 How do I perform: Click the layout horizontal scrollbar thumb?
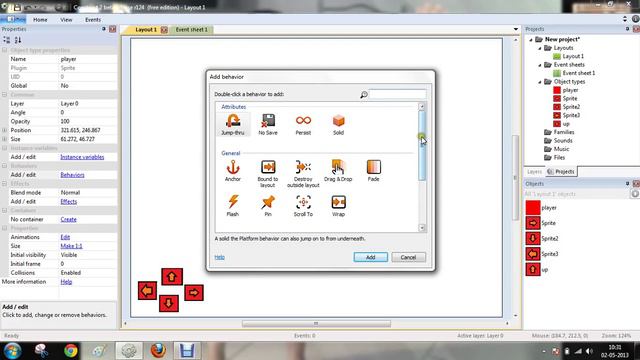pos(316,324)
